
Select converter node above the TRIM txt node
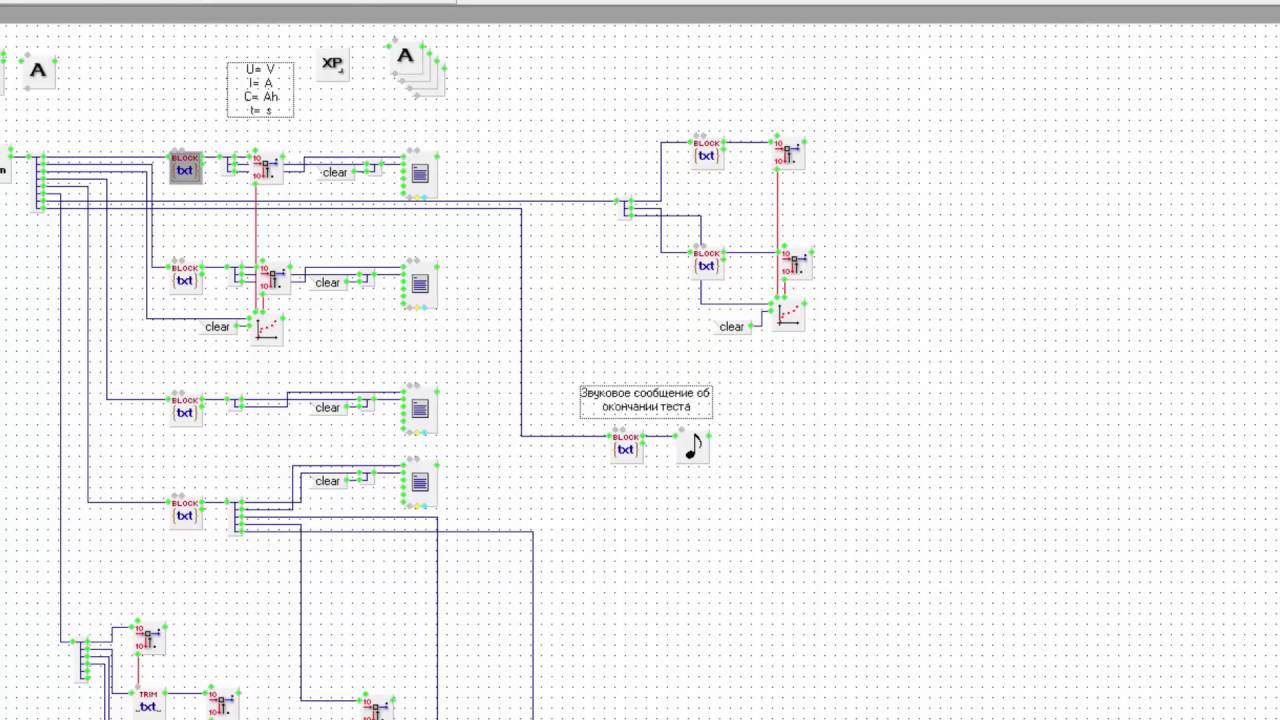point(148,638)
